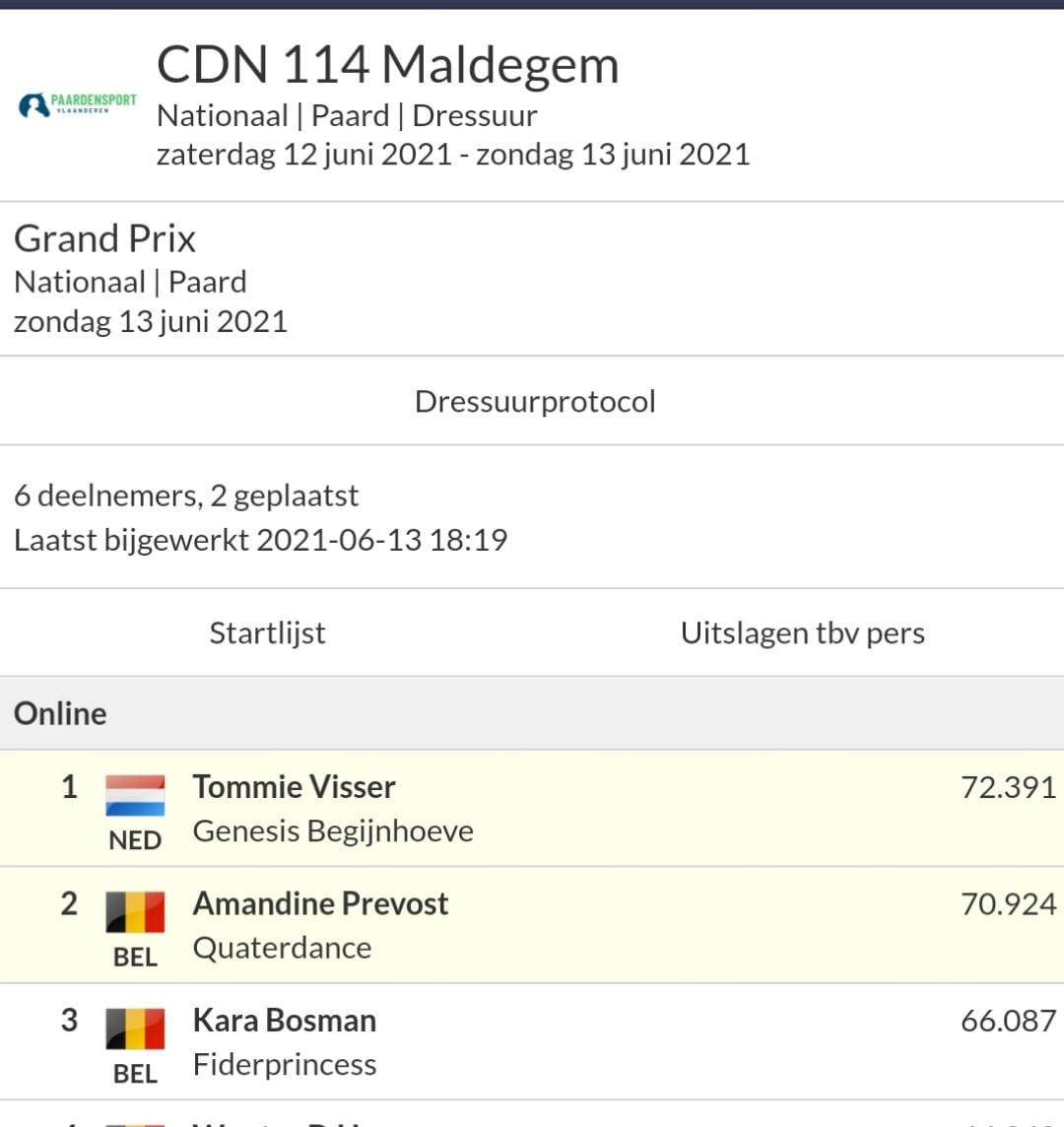This screenshot has width=1064, height=1127.
Task: Open the CDN 114 Maldegem event title
Action: tap(387, 65)
